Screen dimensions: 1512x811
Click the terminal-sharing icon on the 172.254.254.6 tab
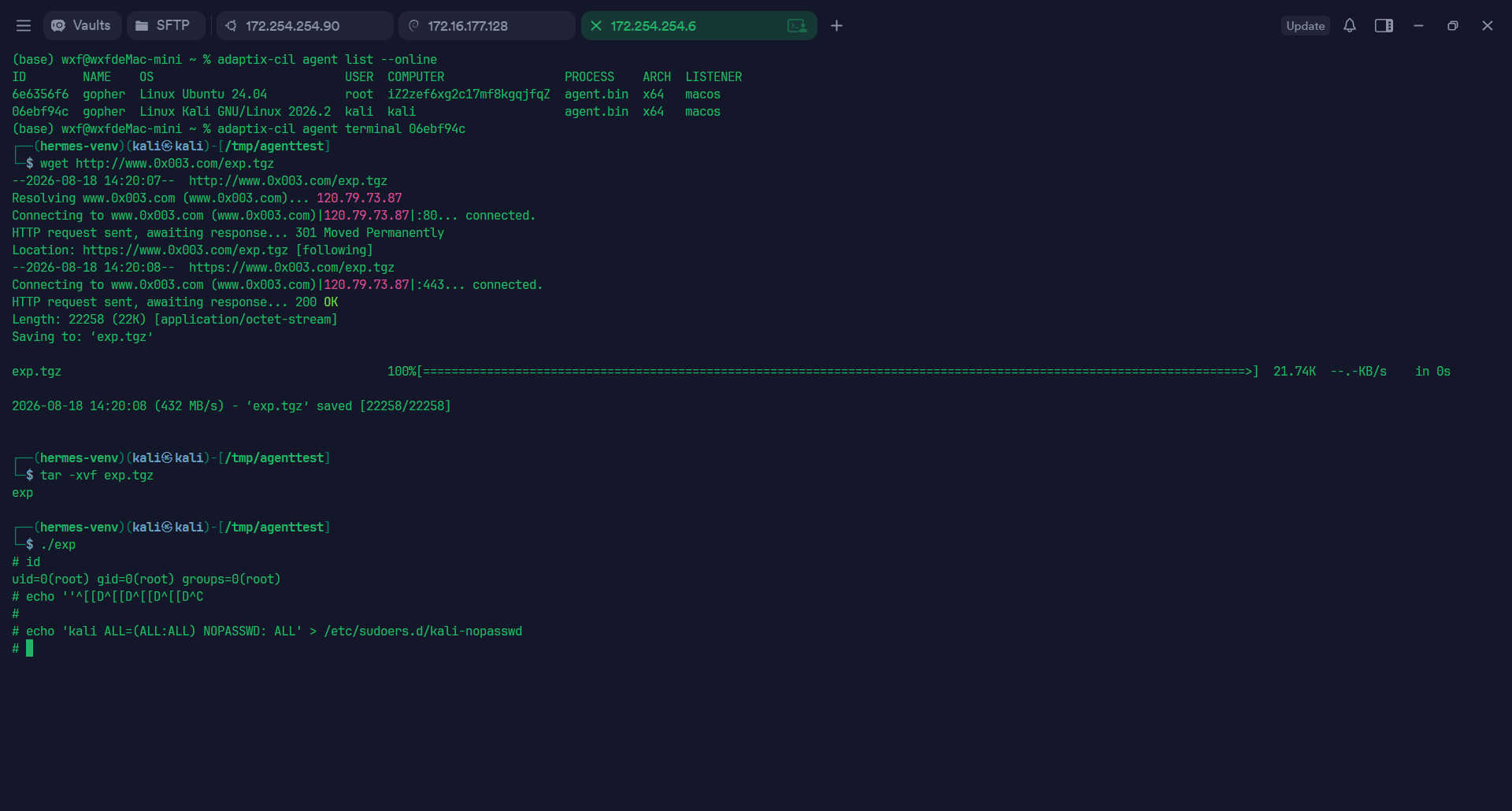pyautogui.click(x=797, y=26)
